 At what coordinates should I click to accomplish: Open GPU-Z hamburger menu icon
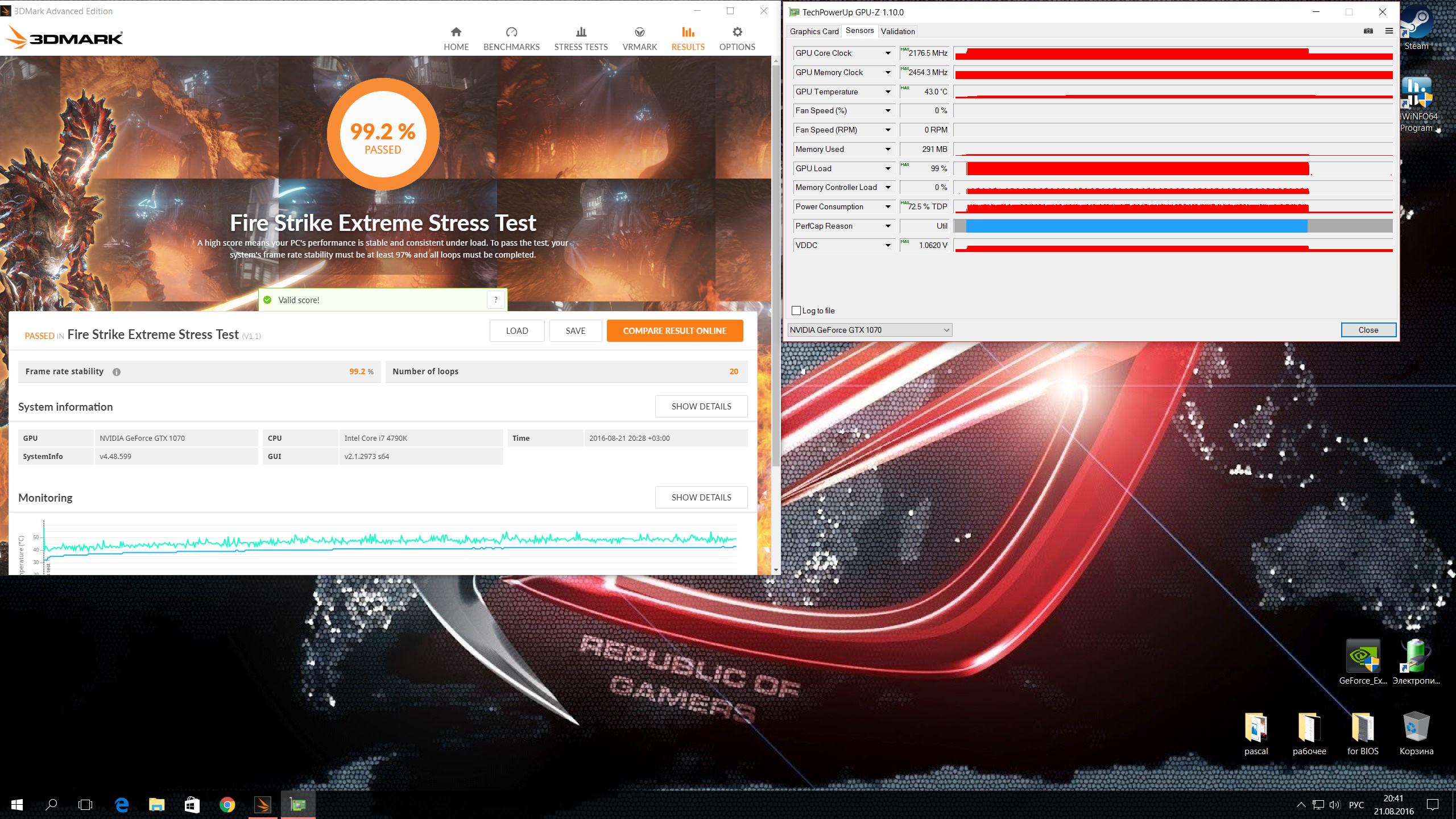pyautogui.click(x=1389, y=31)
